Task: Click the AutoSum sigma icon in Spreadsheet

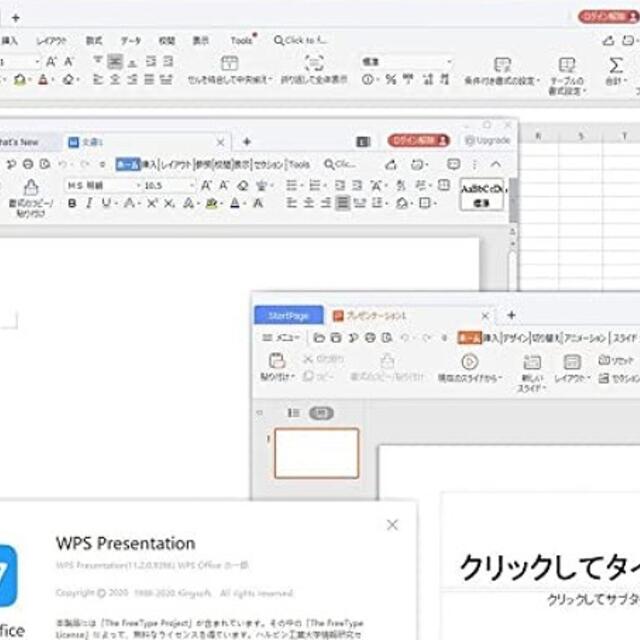Action: pos(616,65)
